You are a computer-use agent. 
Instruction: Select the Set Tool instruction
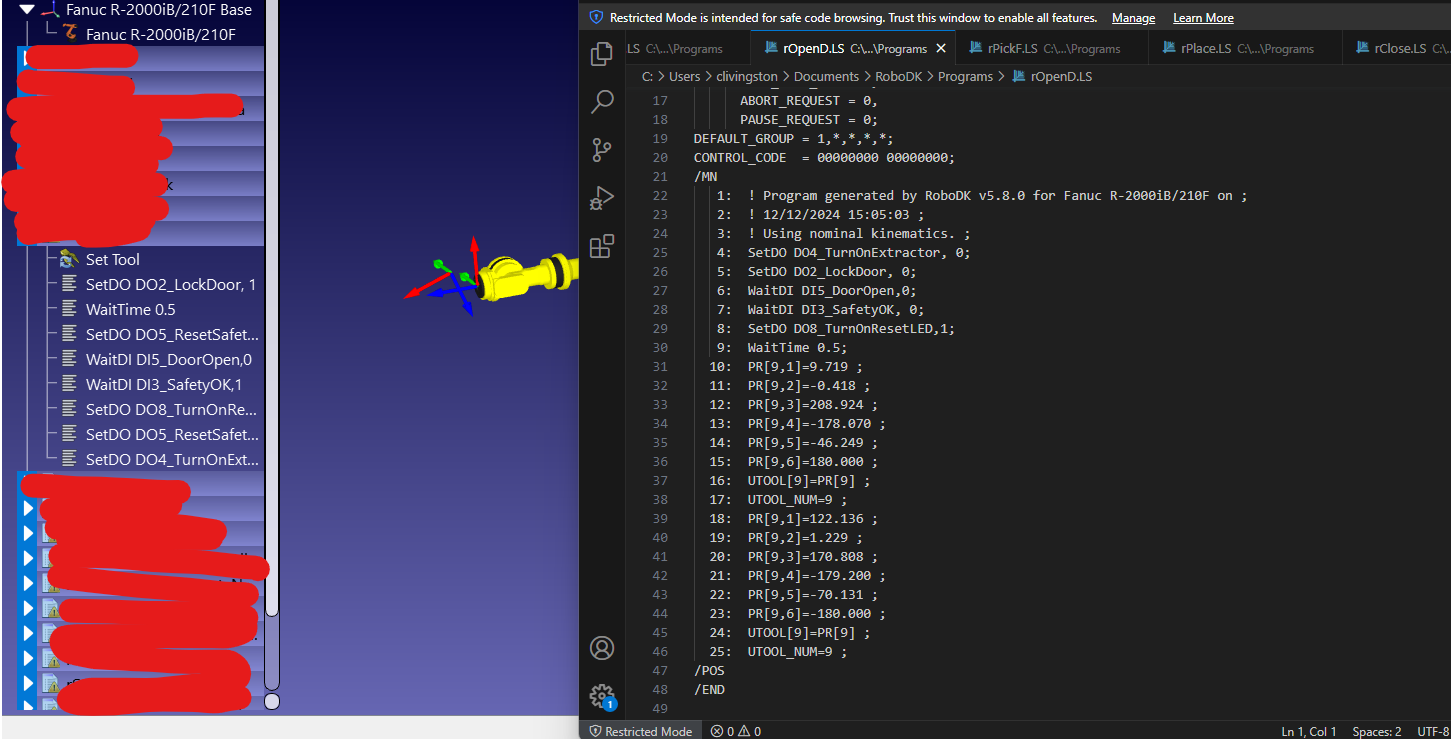[112, 260]
